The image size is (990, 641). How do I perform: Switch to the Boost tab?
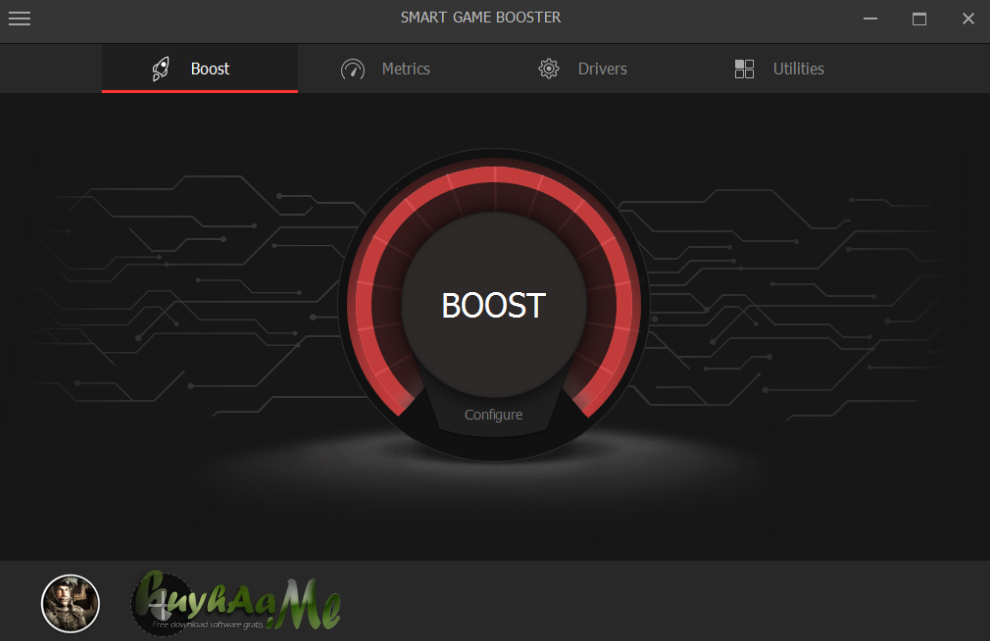[x=200, y=68]
